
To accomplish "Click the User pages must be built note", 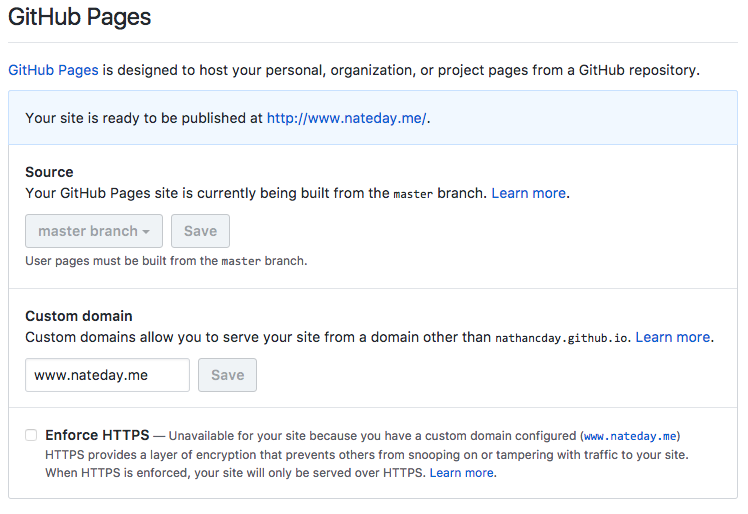I will (x=166, y=261).
